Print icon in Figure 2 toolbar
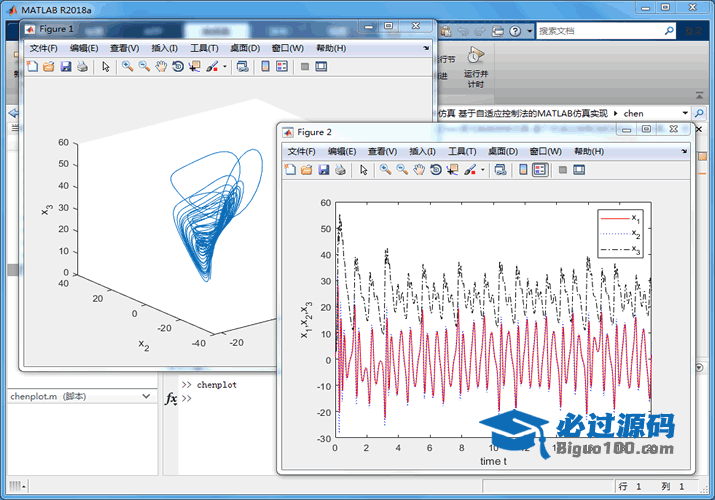Image resolution: width=715 pixels, height=500 pixels. coord(340,170)
